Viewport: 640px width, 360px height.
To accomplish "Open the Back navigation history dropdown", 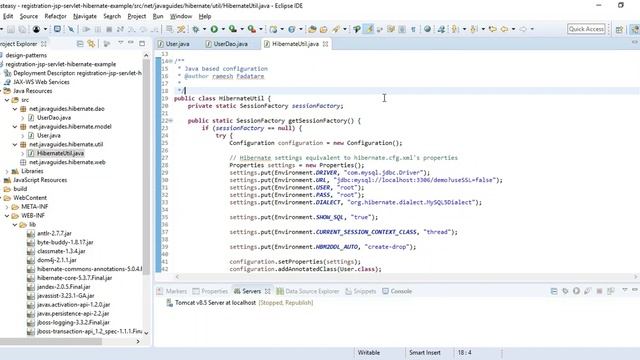I will 513,29.
